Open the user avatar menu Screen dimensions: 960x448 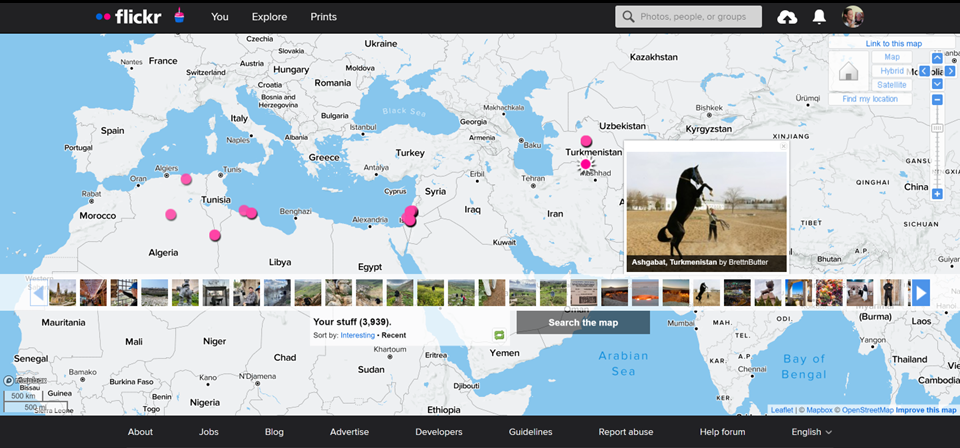click(853, 17)
